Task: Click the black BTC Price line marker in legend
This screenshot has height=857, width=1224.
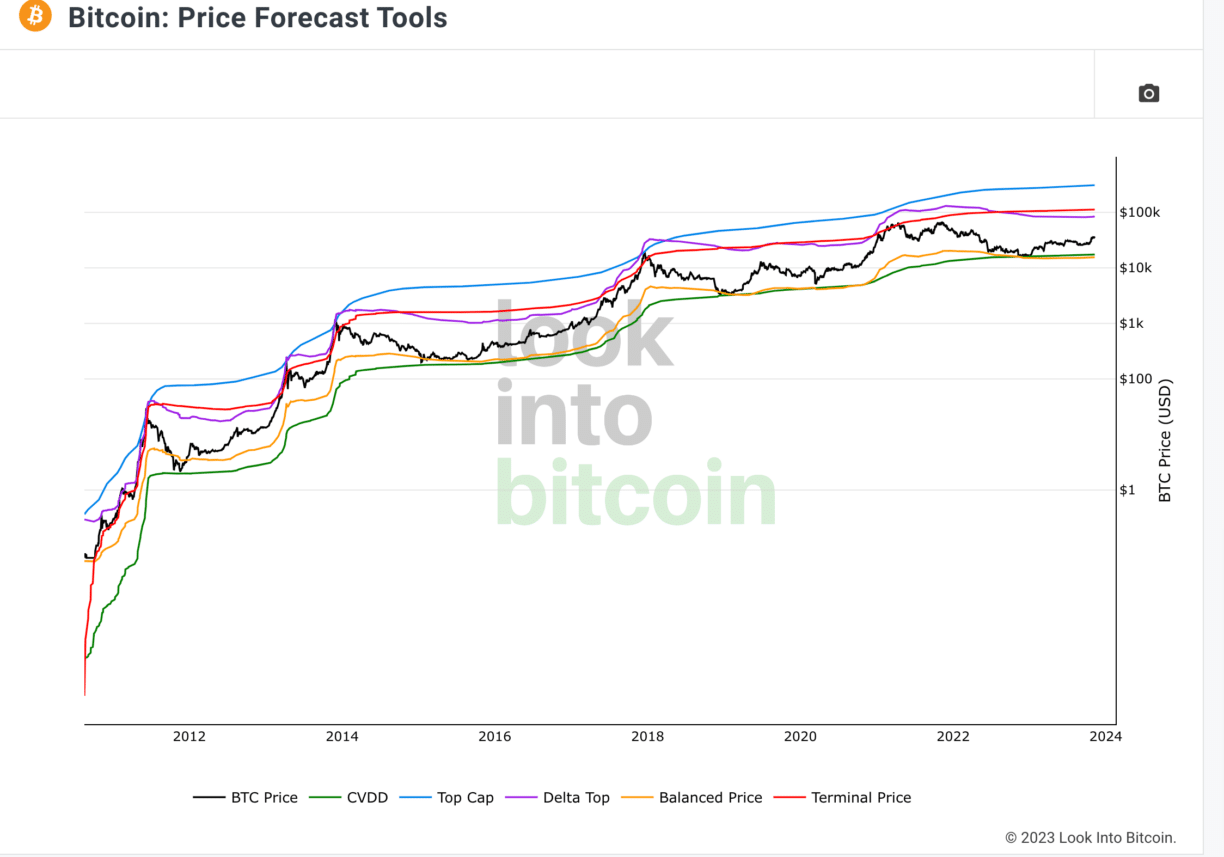Action: [207, 797]
